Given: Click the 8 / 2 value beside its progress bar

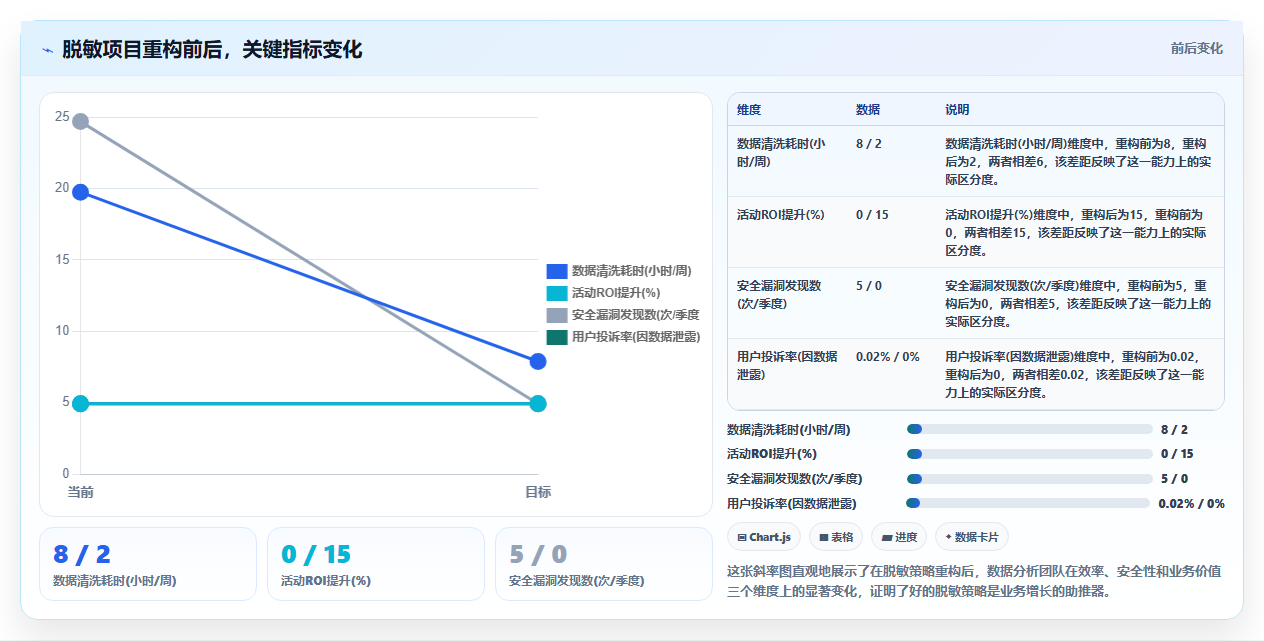Looking at the screenshot, I should pos(1174,429).
